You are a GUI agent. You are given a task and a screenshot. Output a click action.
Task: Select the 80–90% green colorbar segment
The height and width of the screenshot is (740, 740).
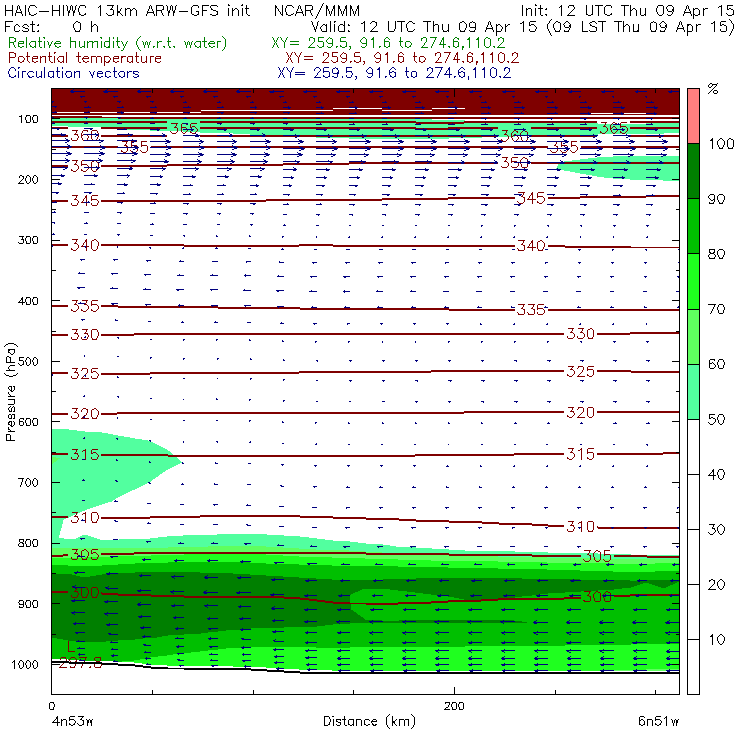[693, 226]
